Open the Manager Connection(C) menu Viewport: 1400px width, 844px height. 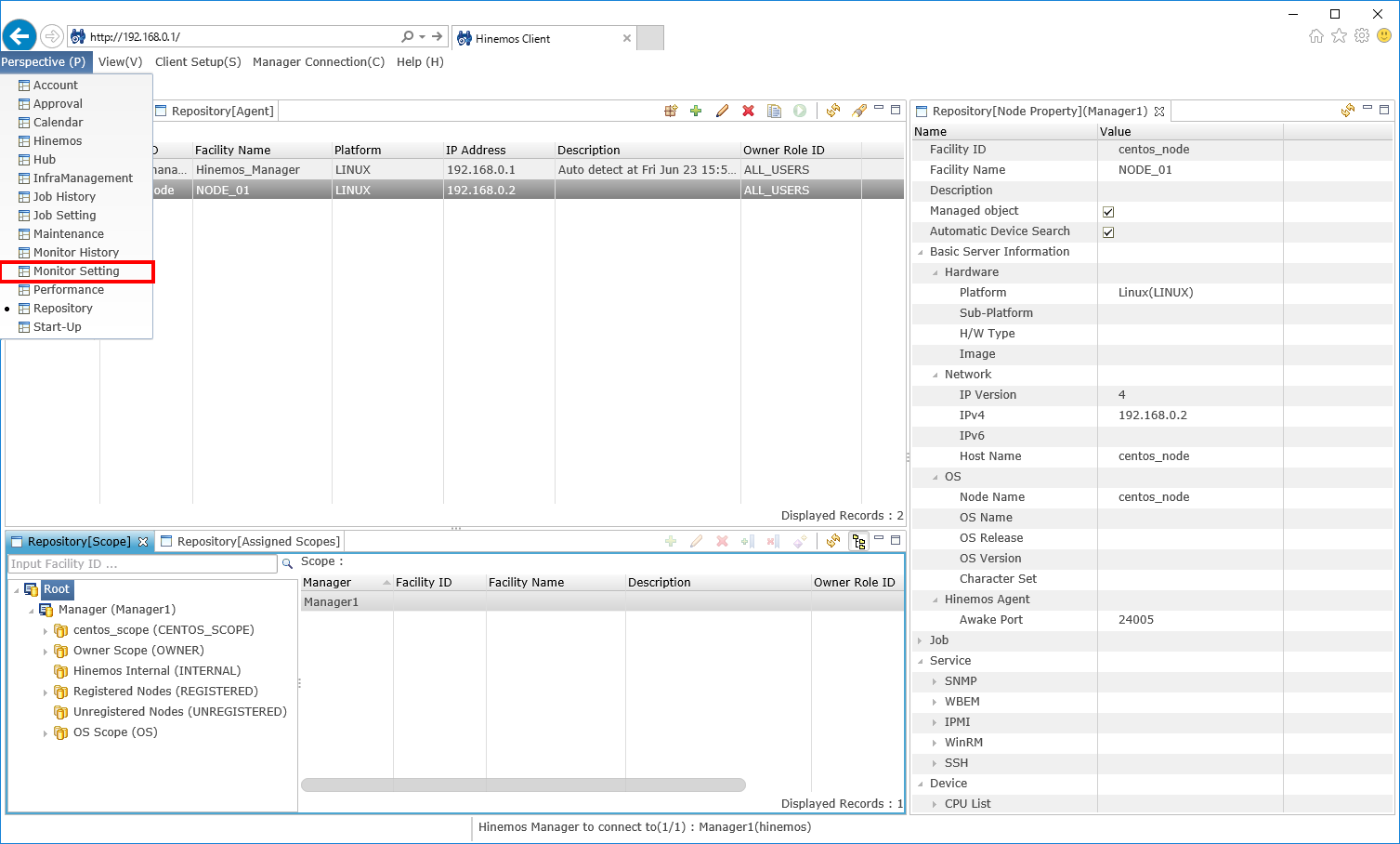tap(319, 62)
